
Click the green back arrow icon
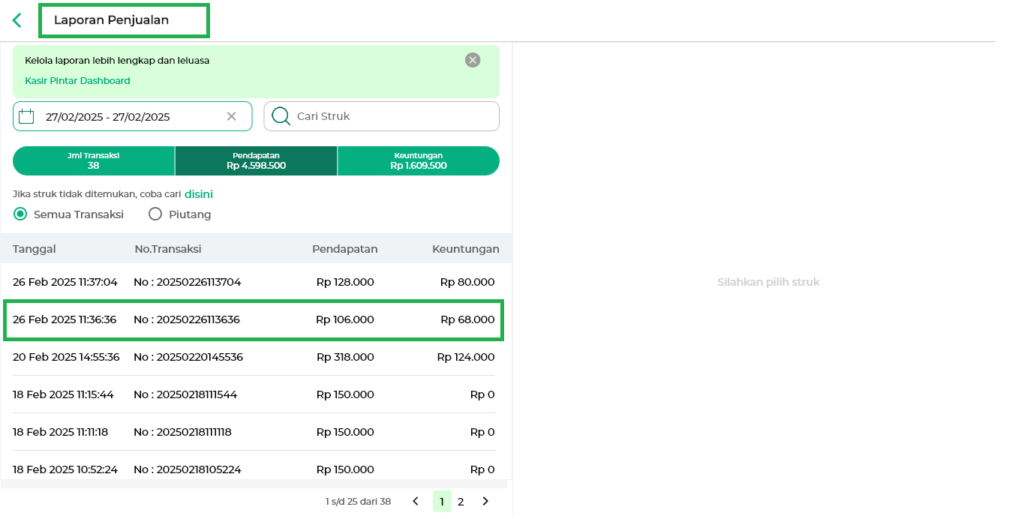coord(17,20)
